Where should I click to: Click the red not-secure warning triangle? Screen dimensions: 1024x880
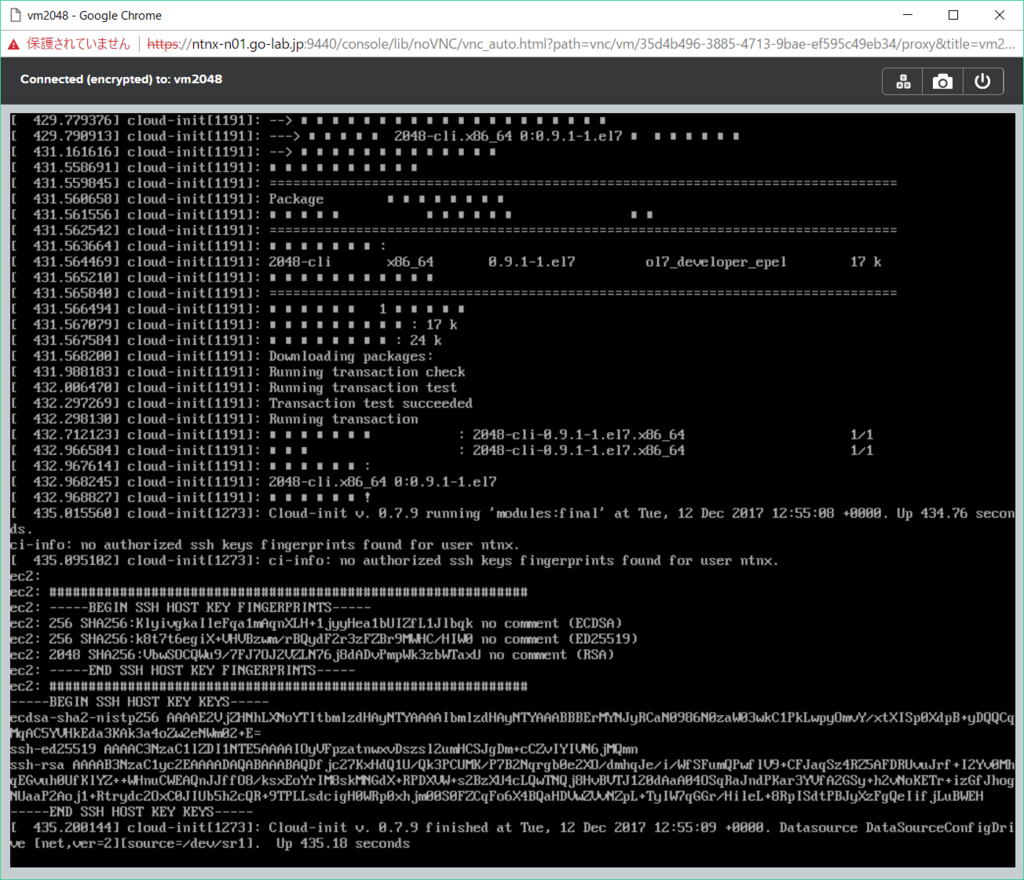pos(14,44)
